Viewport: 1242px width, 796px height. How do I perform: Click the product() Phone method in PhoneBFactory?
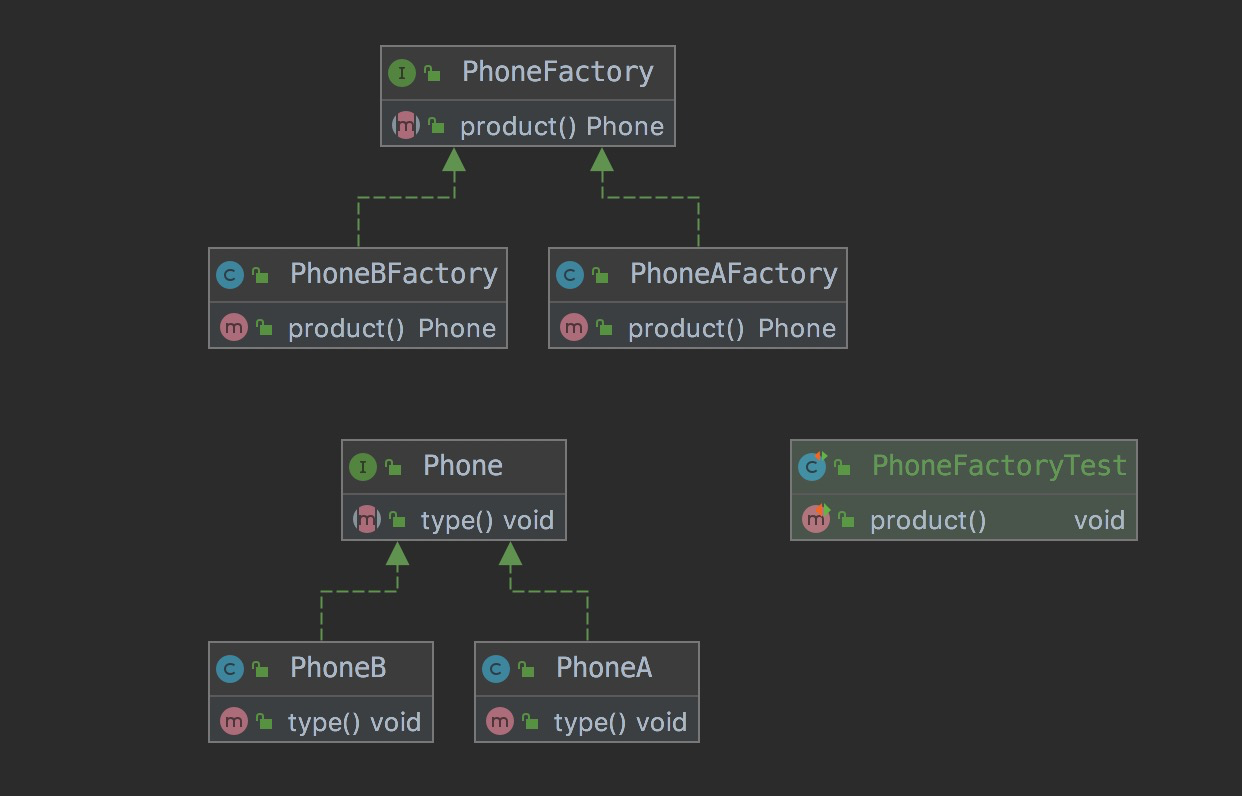point(391,329)
